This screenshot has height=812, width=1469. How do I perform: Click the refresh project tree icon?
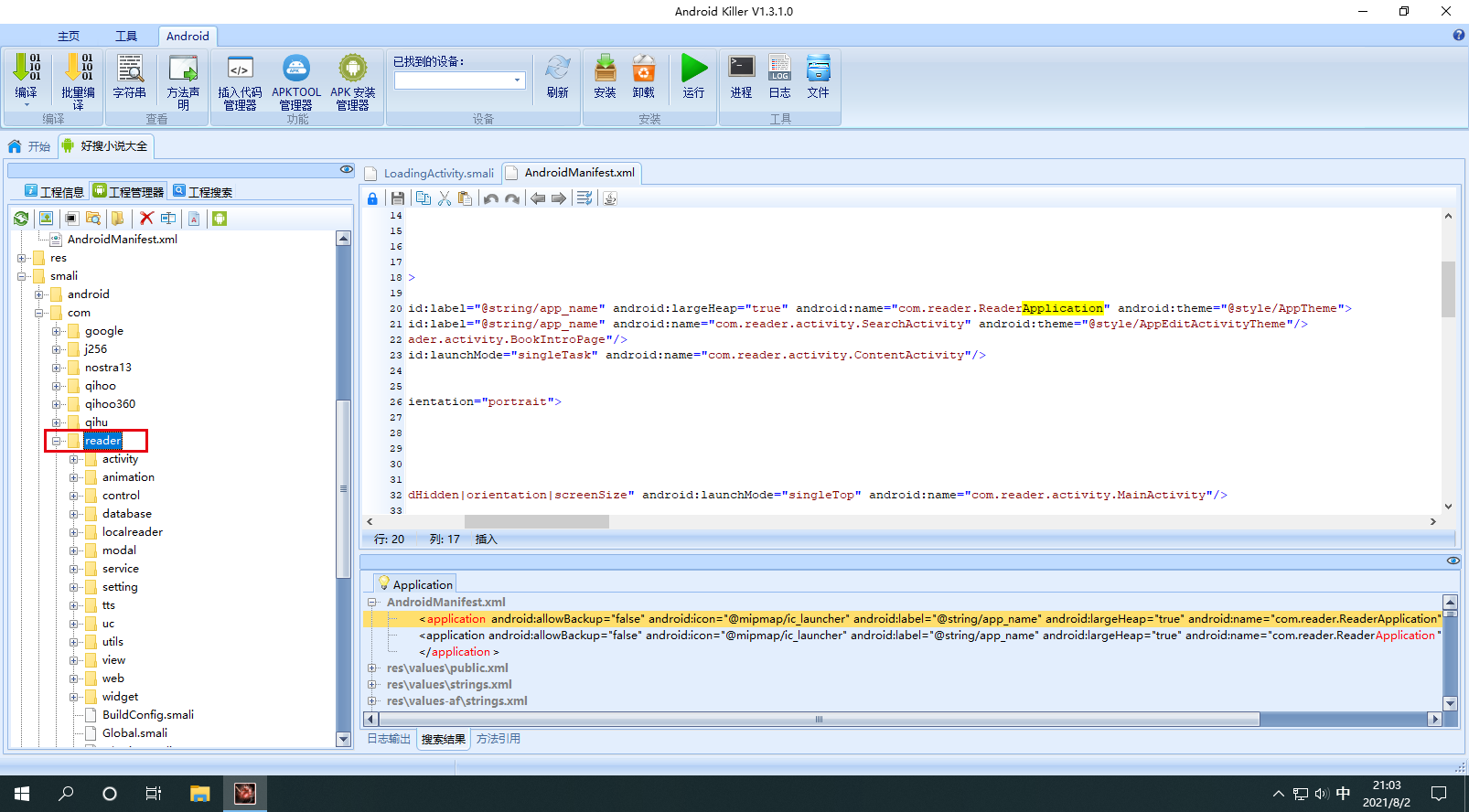point(21,219)
